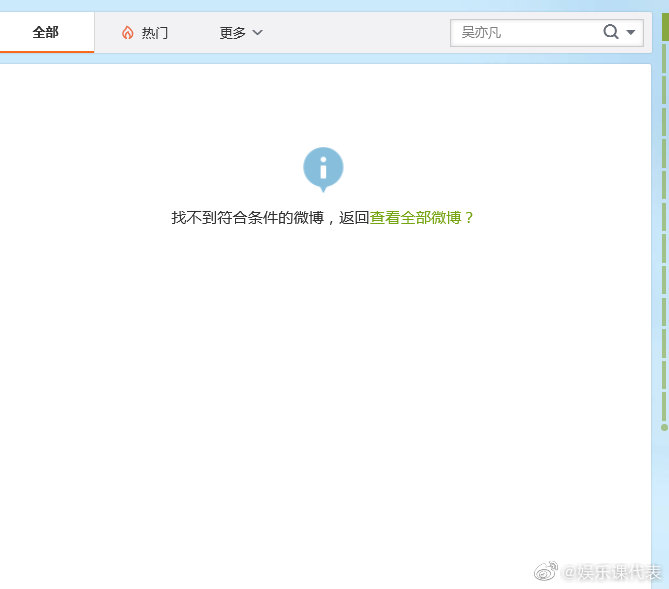This screenshot has height=589, width=669.
Task: Click the 找不到符合条件的微博 message text
Action: pyautogui.click(x=248, y=218)
